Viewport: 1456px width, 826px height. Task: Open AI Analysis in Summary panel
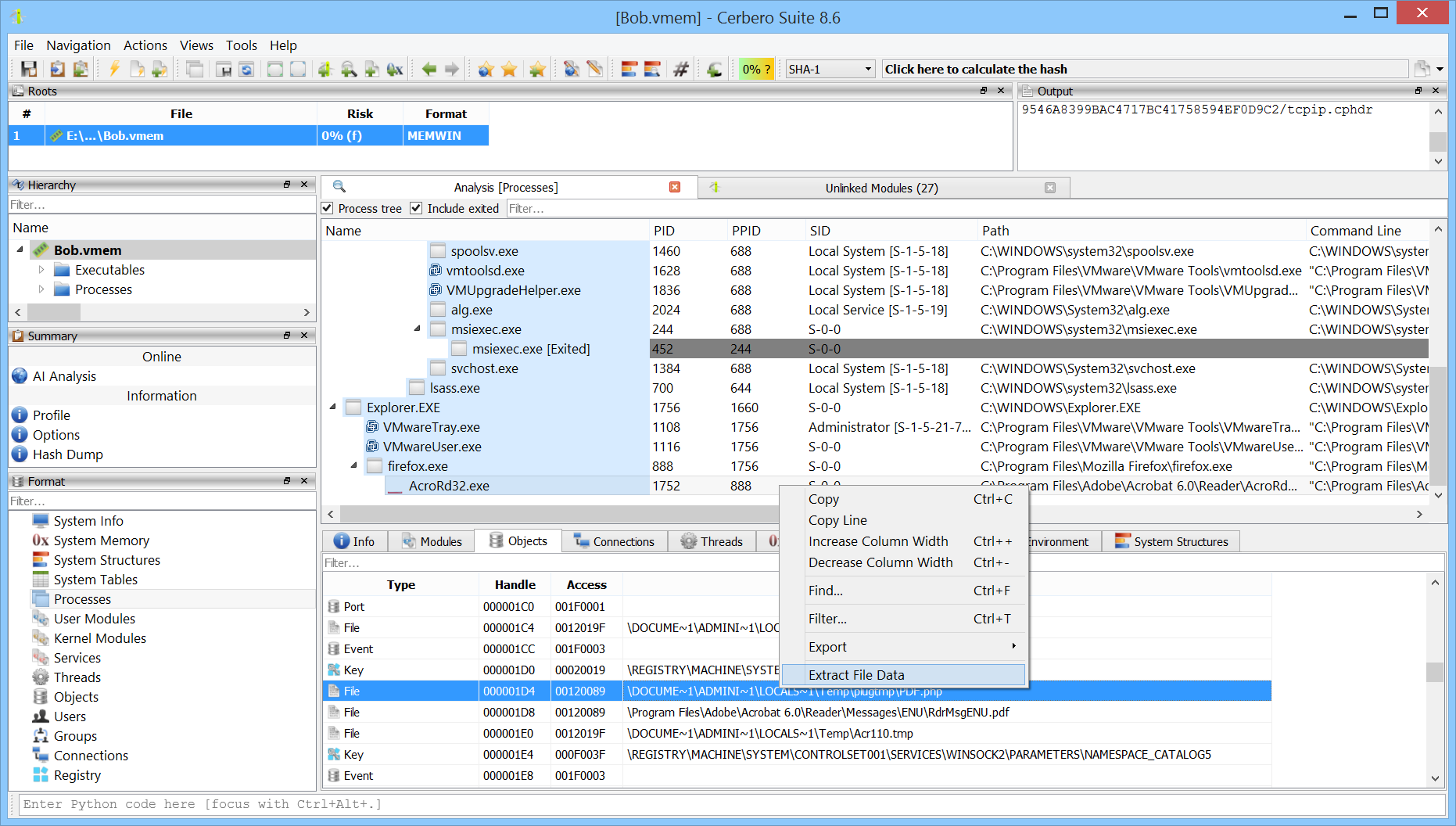coord(64,376)
